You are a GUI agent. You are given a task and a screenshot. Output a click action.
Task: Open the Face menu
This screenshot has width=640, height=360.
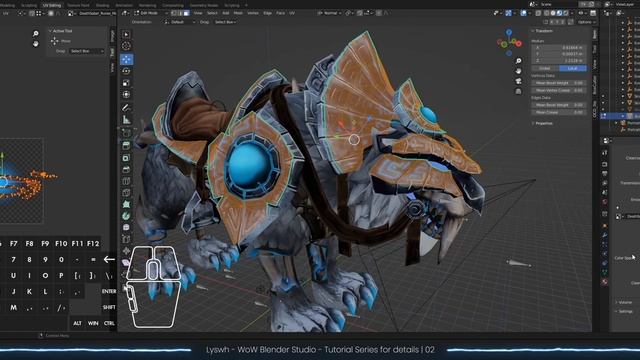click(280, 13)
